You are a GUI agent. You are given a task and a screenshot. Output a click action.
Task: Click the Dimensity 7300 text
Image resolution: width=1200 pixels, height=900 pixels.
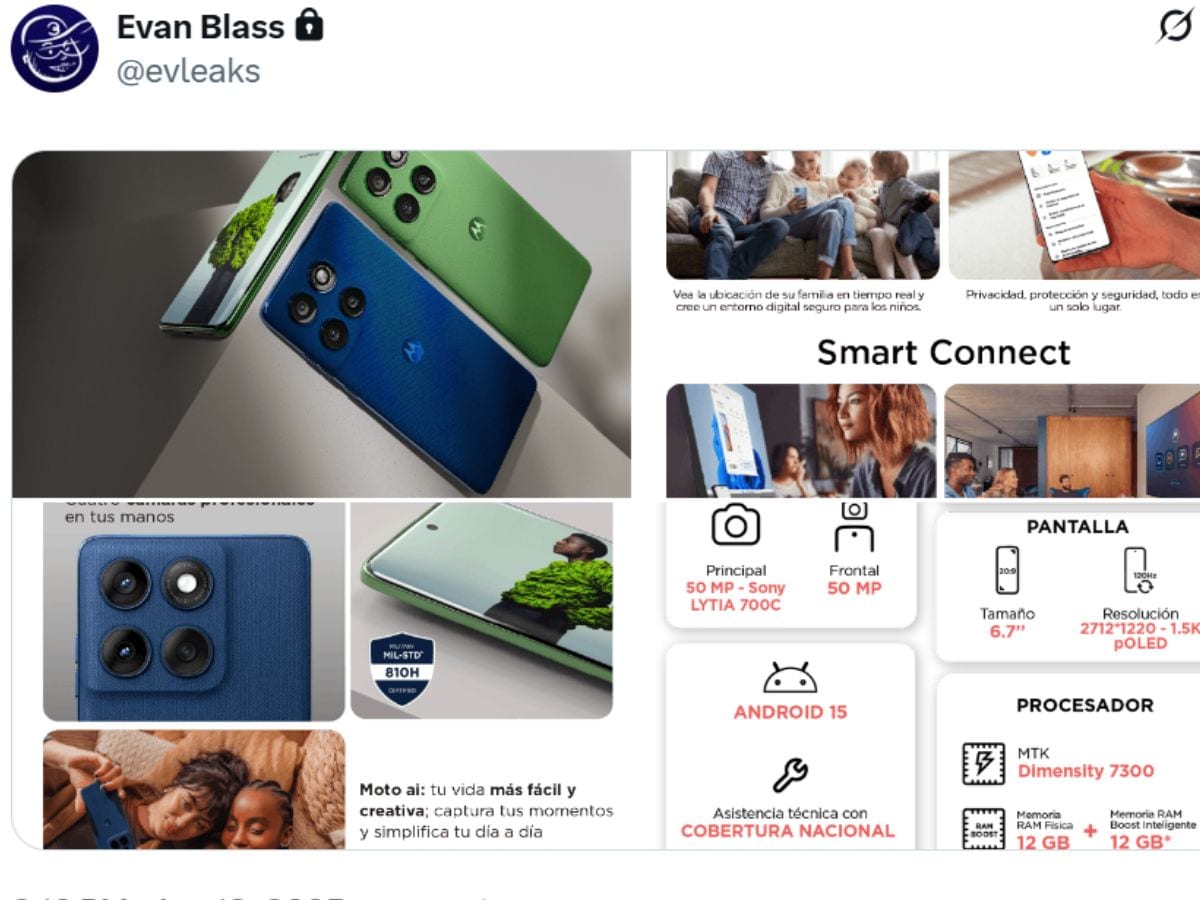[1086, 771]
